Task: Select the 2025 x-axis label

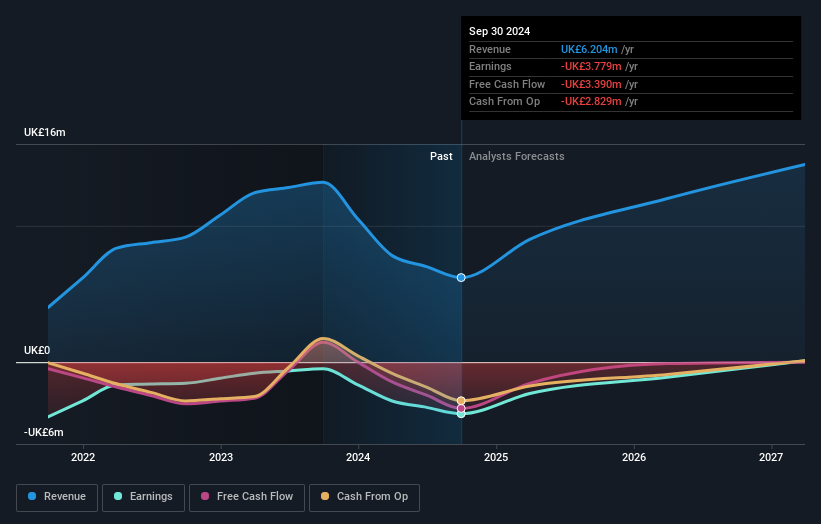Action: tap(496, 457)
